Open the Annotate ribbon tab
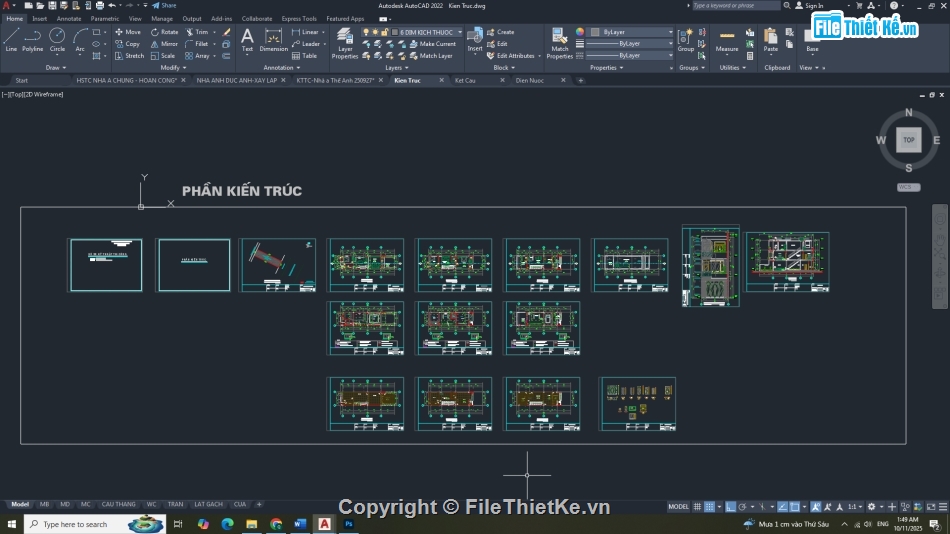 (x=69, y=18)
